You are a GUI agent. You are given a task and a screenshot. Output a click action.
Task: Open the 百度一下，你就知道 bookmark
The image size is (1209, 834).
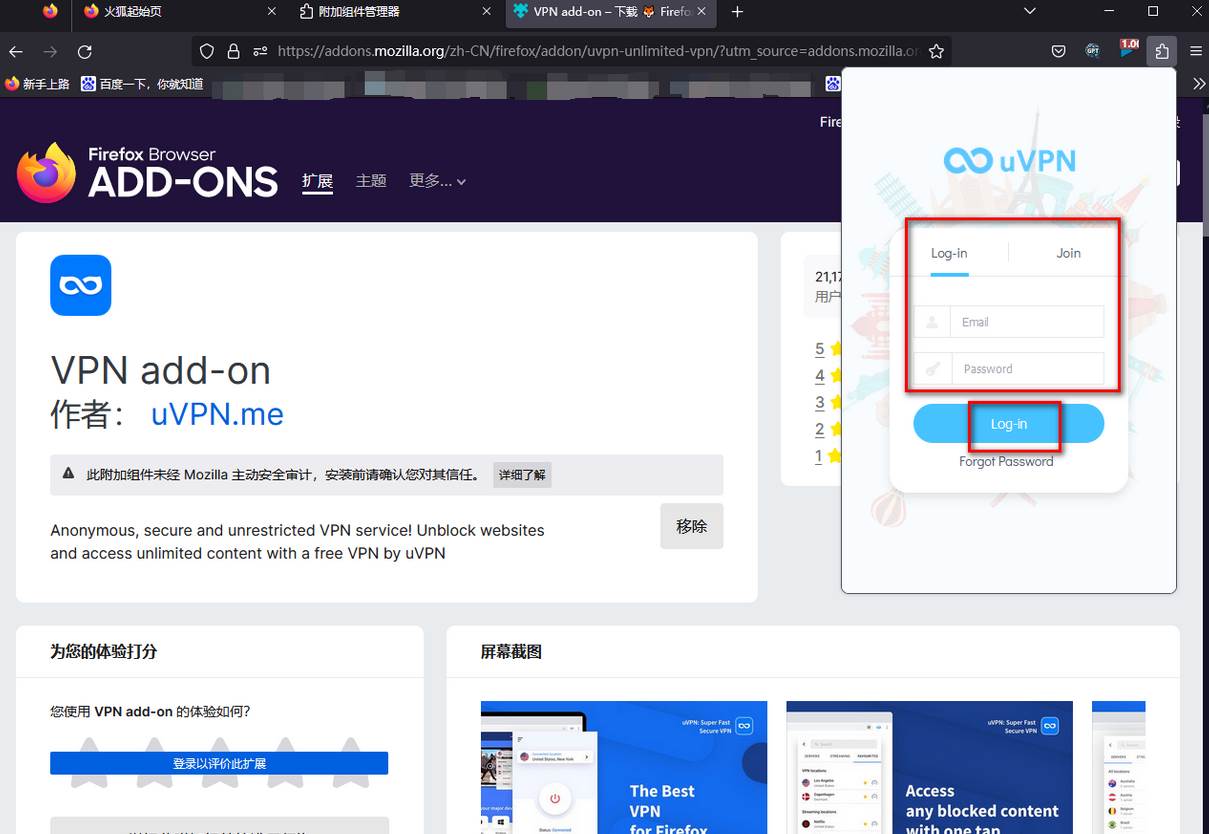[142, 84]
